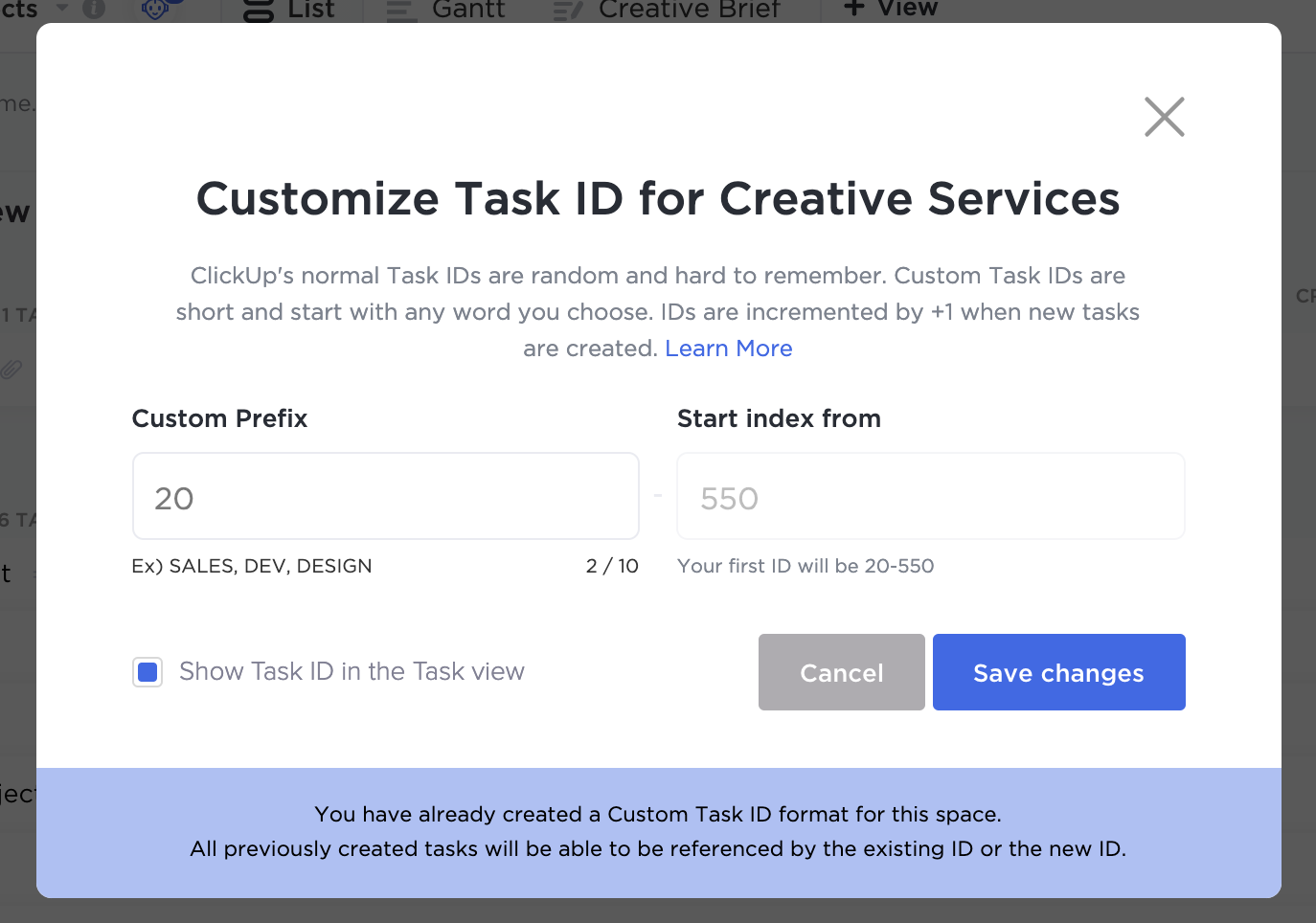The image size is (1316, 923).
Task: Save changes to the Task ID format
Action: tap(1059, 672)
